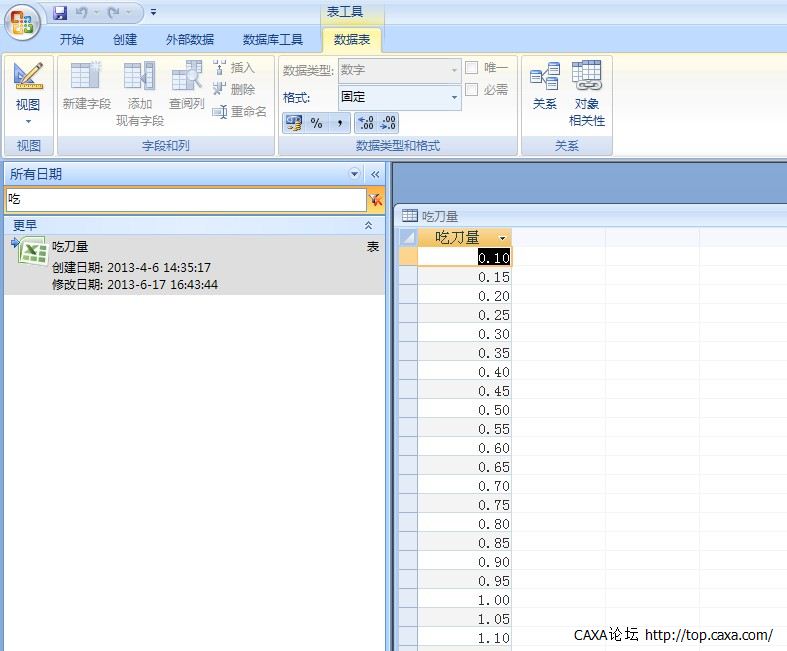Redo action in quick access toolbar
Viewport: 787px width, 651px height.
(113, 13)
